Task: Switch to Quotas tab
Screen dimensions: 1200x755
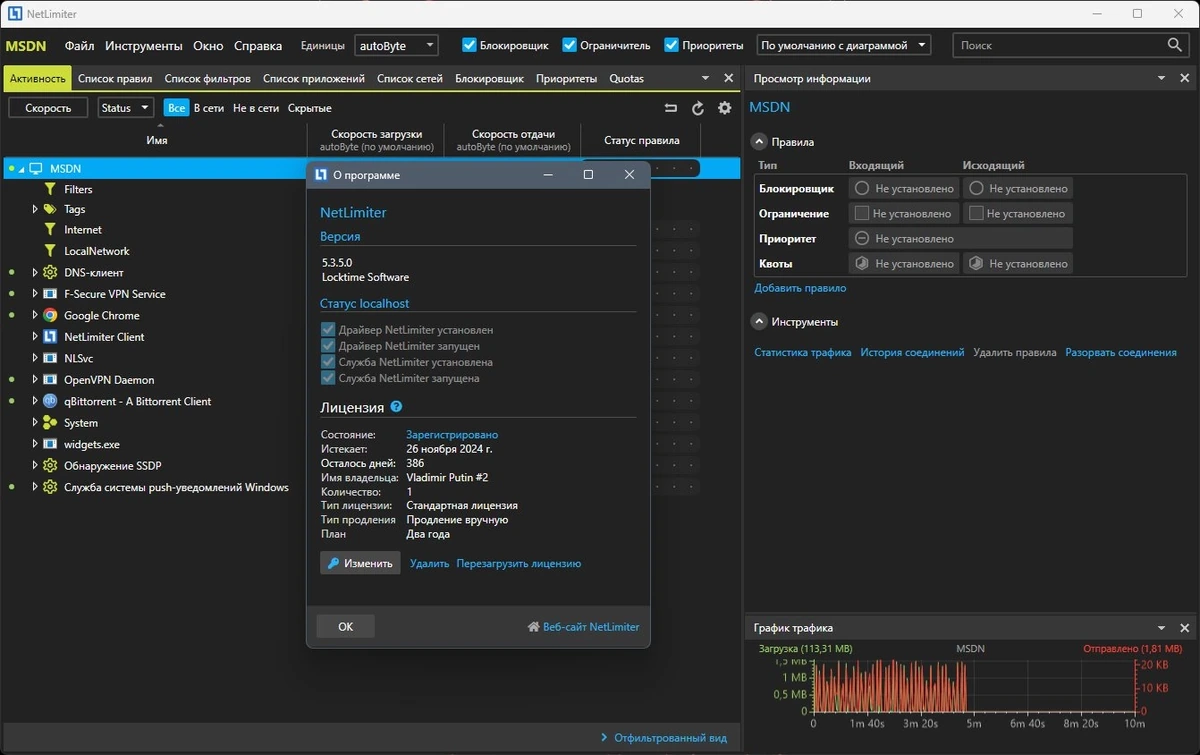Action: click(627, 78)
